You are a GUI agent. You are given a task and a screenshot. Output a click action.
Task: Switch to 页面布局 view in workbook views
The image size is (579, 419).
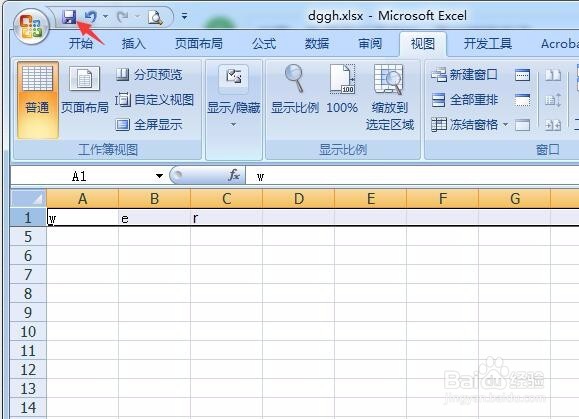[x=85, y=90]
